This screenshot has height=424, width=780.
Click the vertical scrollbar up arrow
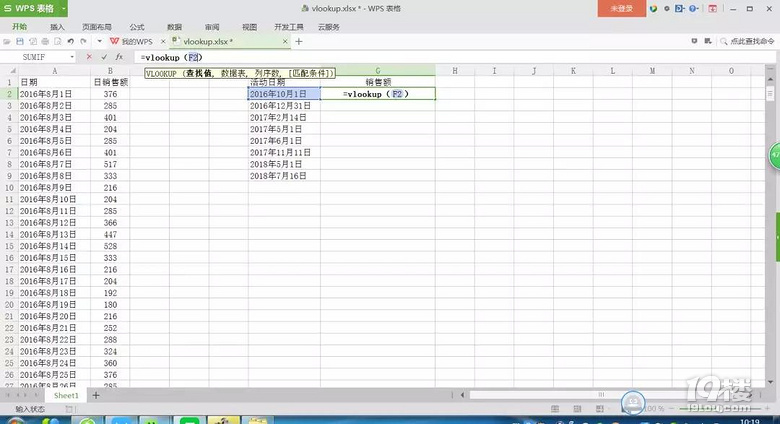point(770,80)
